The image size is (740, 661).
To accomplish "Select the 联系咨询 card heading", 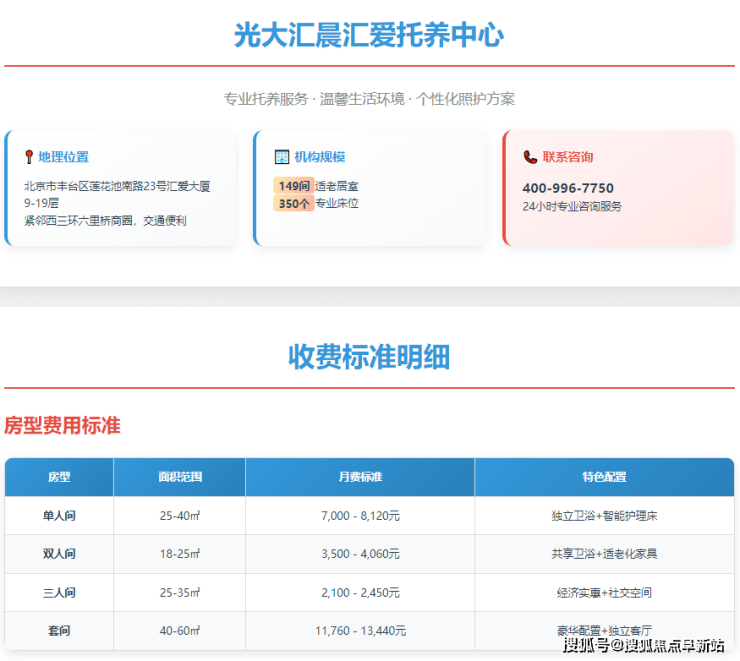I will tap(568, 157).
